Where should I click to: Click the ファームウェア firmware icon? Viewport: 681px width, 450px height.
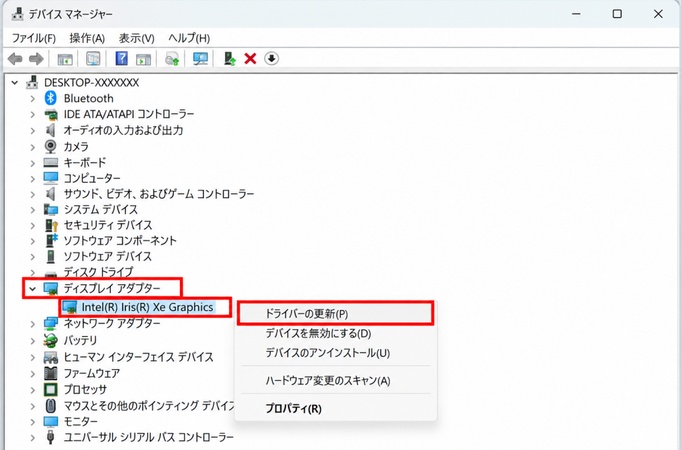click(50, 373)
